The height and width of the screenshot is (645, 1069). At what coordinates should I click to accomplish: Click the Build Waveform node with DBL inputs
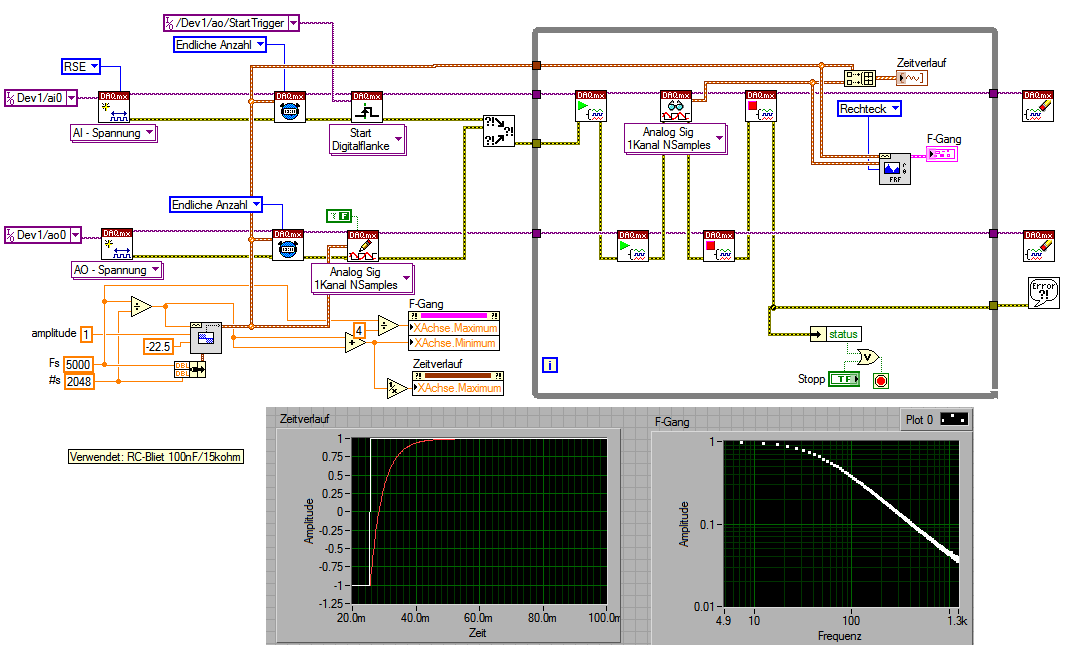click(x=190, y=370)
